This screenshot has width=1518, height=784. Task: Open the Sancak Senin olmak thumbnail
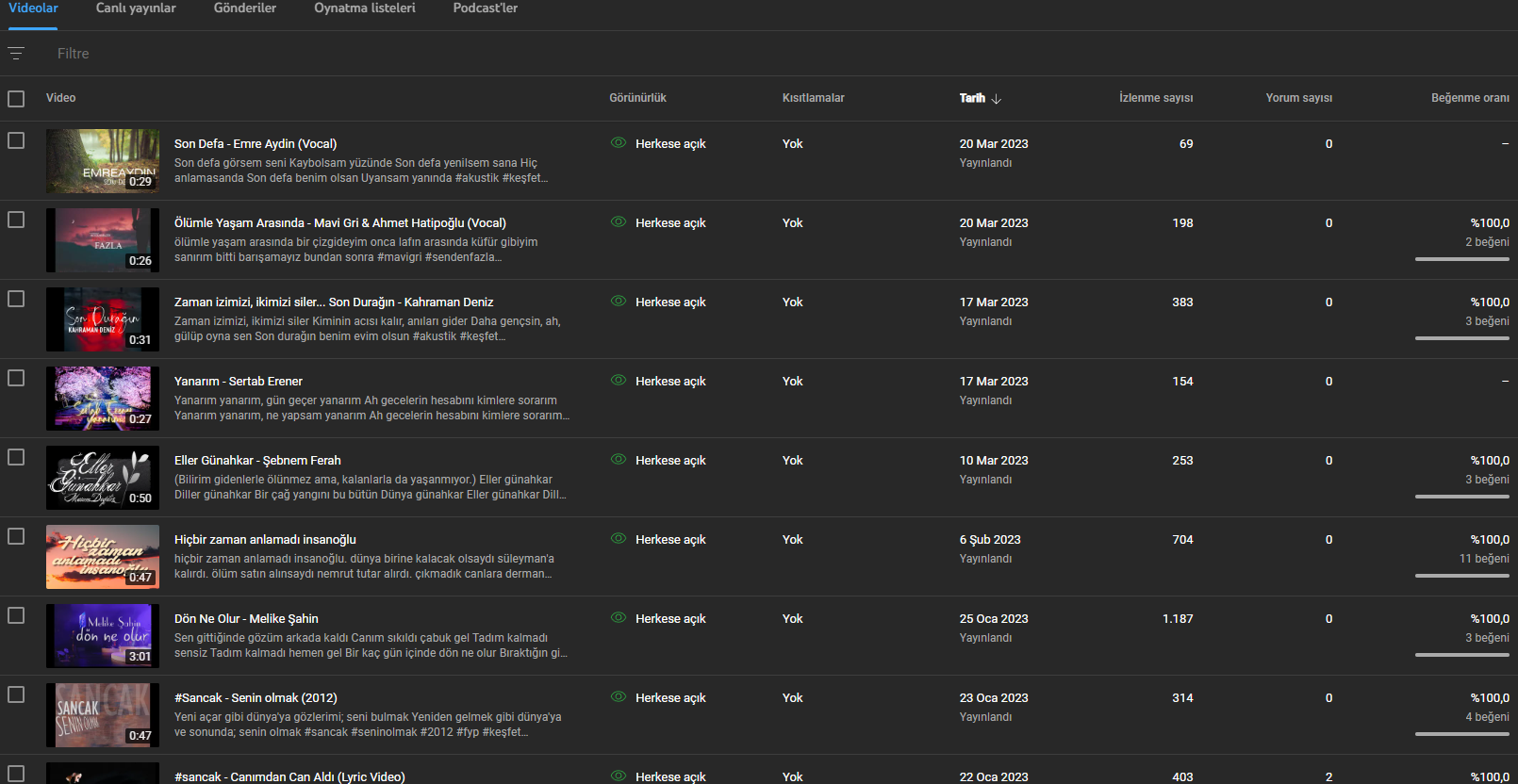click(103, 715)
